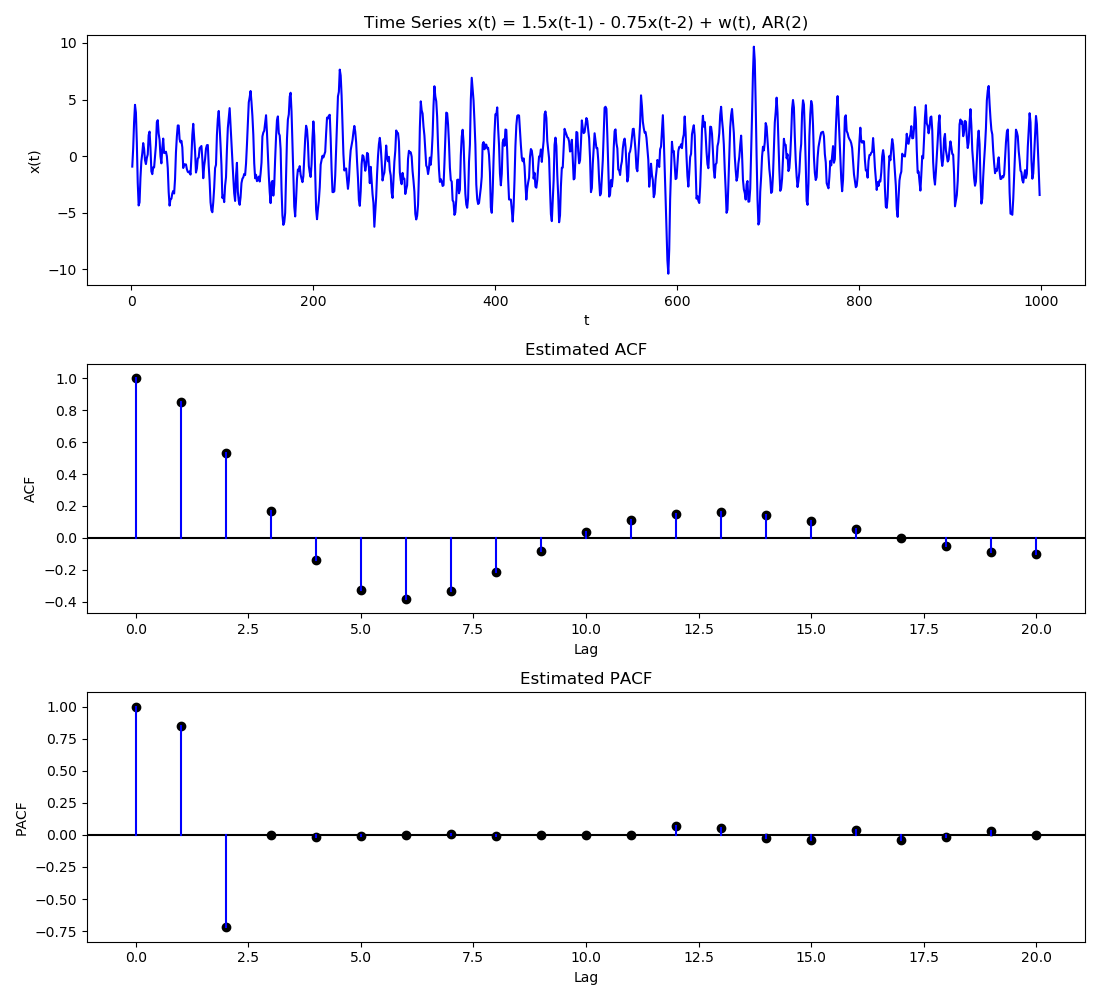
Task: Click the '−0.4' y-tick on ACF plot
Action: tap(60, 603)
